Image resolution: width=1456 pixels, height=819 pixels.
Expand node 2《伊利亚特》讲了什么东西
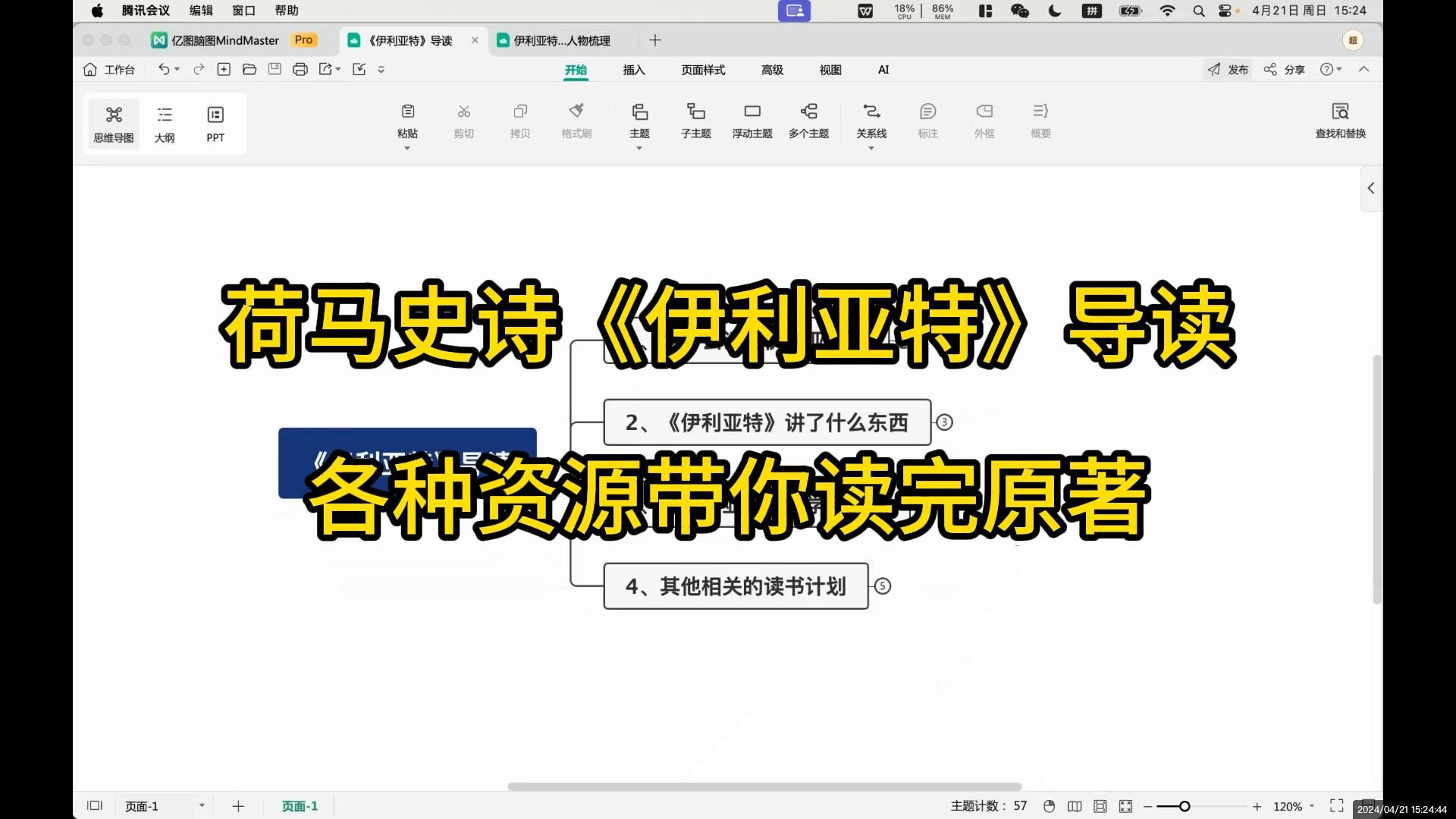coord(944,422)
